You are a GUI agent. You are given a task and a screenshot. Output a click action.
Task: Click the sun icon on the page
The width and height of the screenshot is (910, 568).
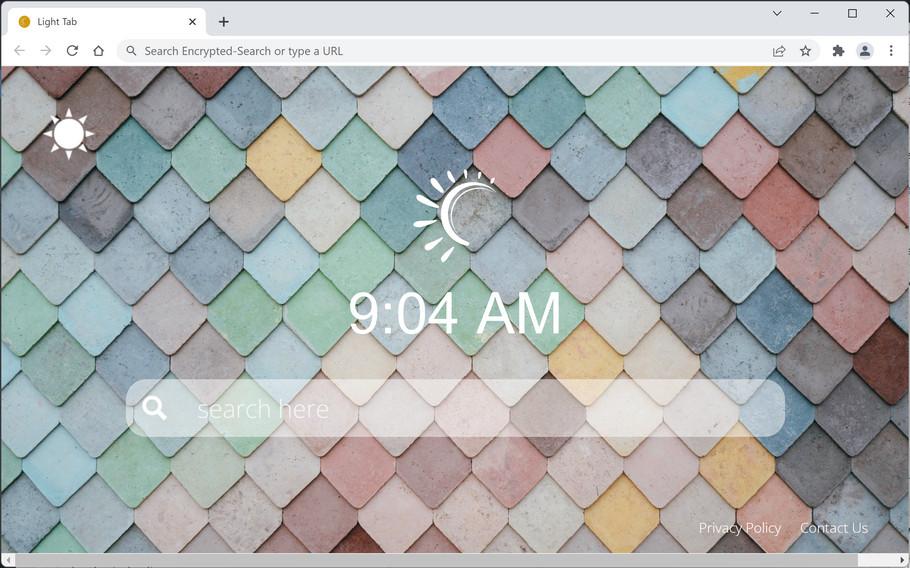(68, 133)
